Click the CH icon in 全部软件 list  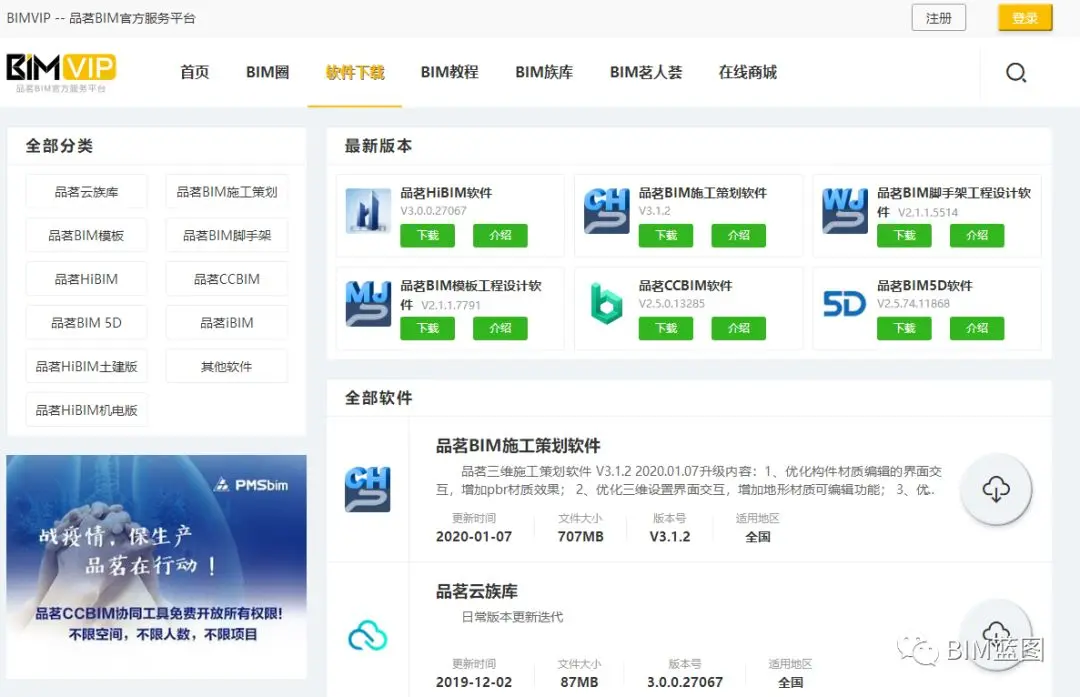[x=368, y=489]
